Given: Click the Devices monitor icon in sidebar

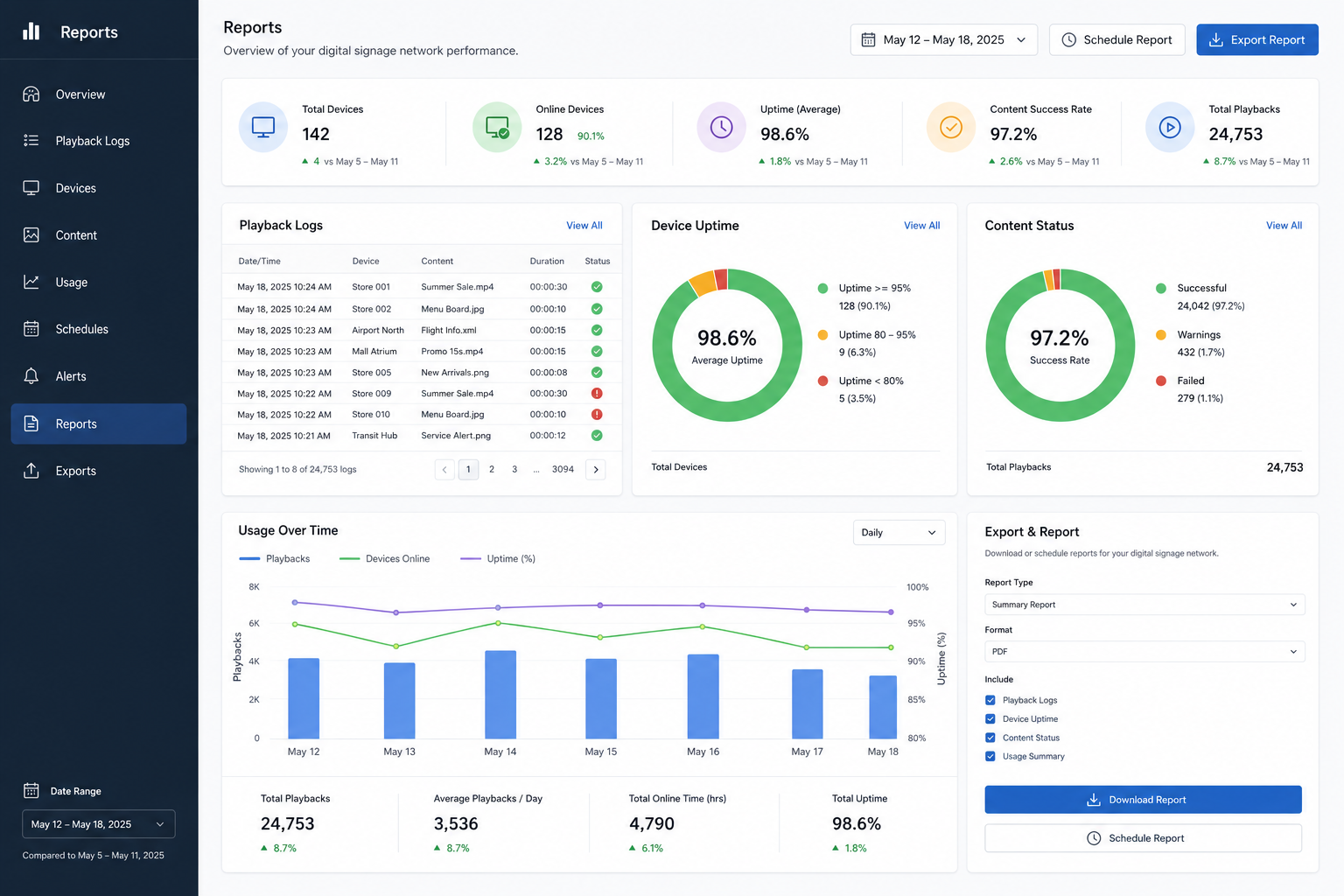Looking at the screenshot, I should coord(31,187).
